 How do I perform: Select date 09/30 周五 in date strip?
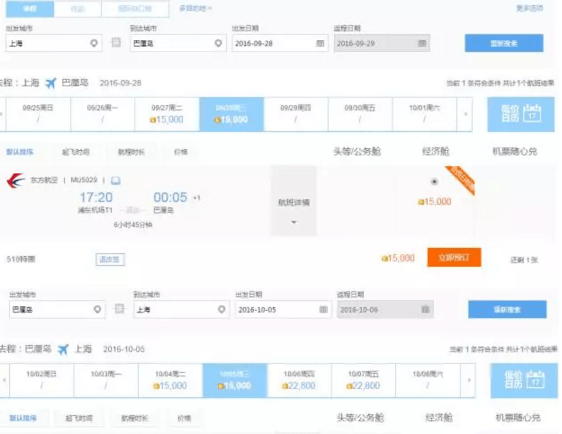[x=360, y=114]
